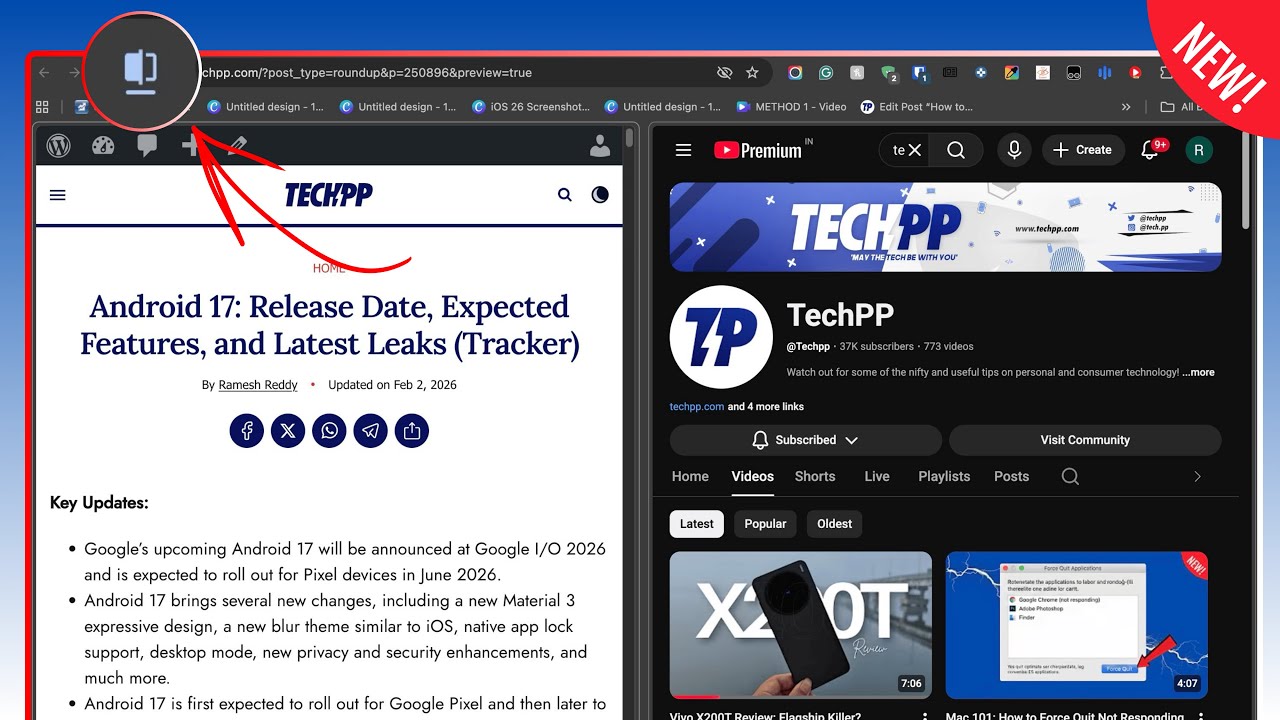
Task: Select the Popular videos filter chip
Action: [x=765, y=524]
